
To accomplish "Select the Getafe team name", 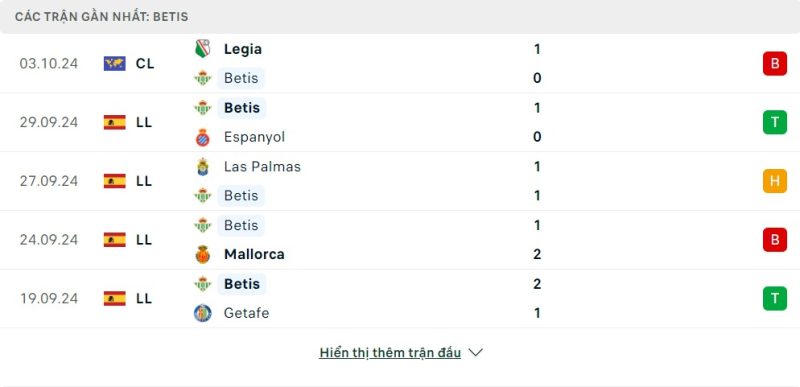I will (x=246, y=313).
